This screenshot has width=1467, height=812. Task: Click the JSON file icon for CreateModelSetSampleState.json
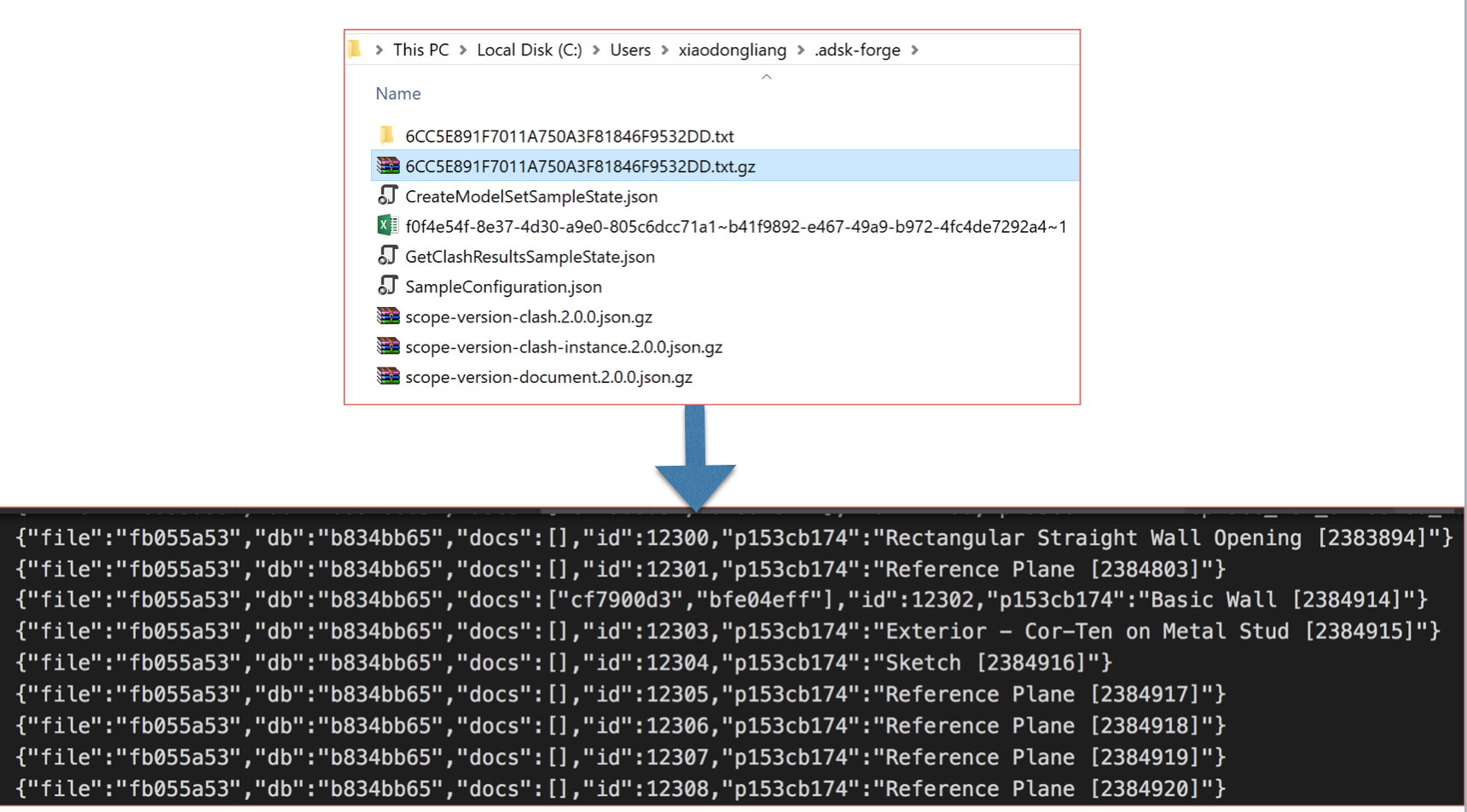tap(388, 195)
